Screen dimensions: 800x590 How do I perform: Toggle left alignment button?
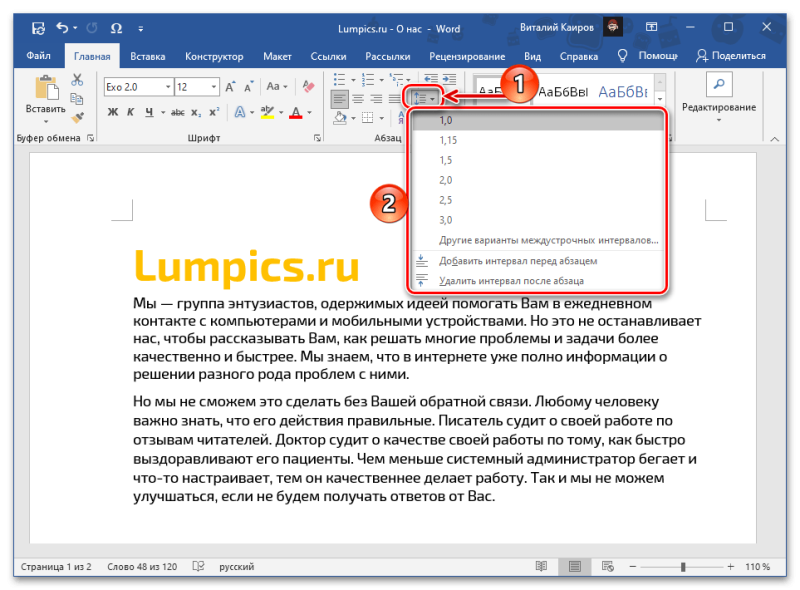[340, 99]
